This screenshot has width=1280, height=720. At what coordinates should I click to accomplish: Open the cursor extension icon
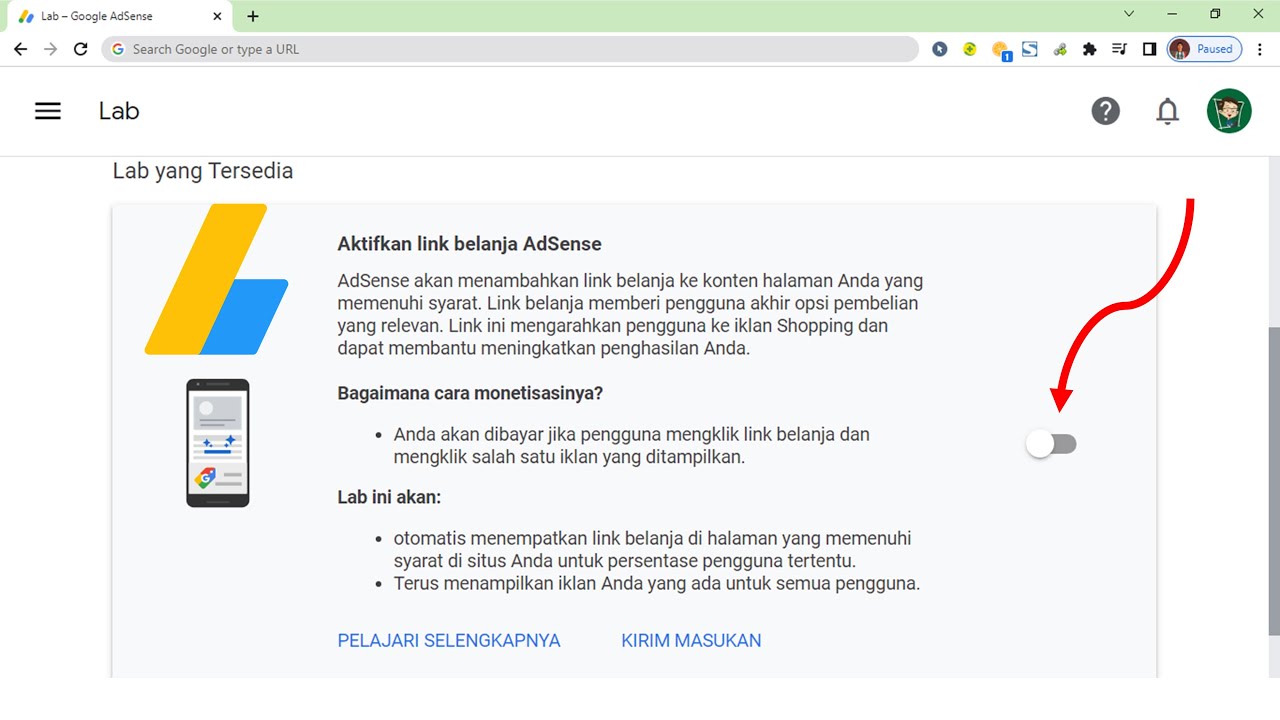point(939,49)
